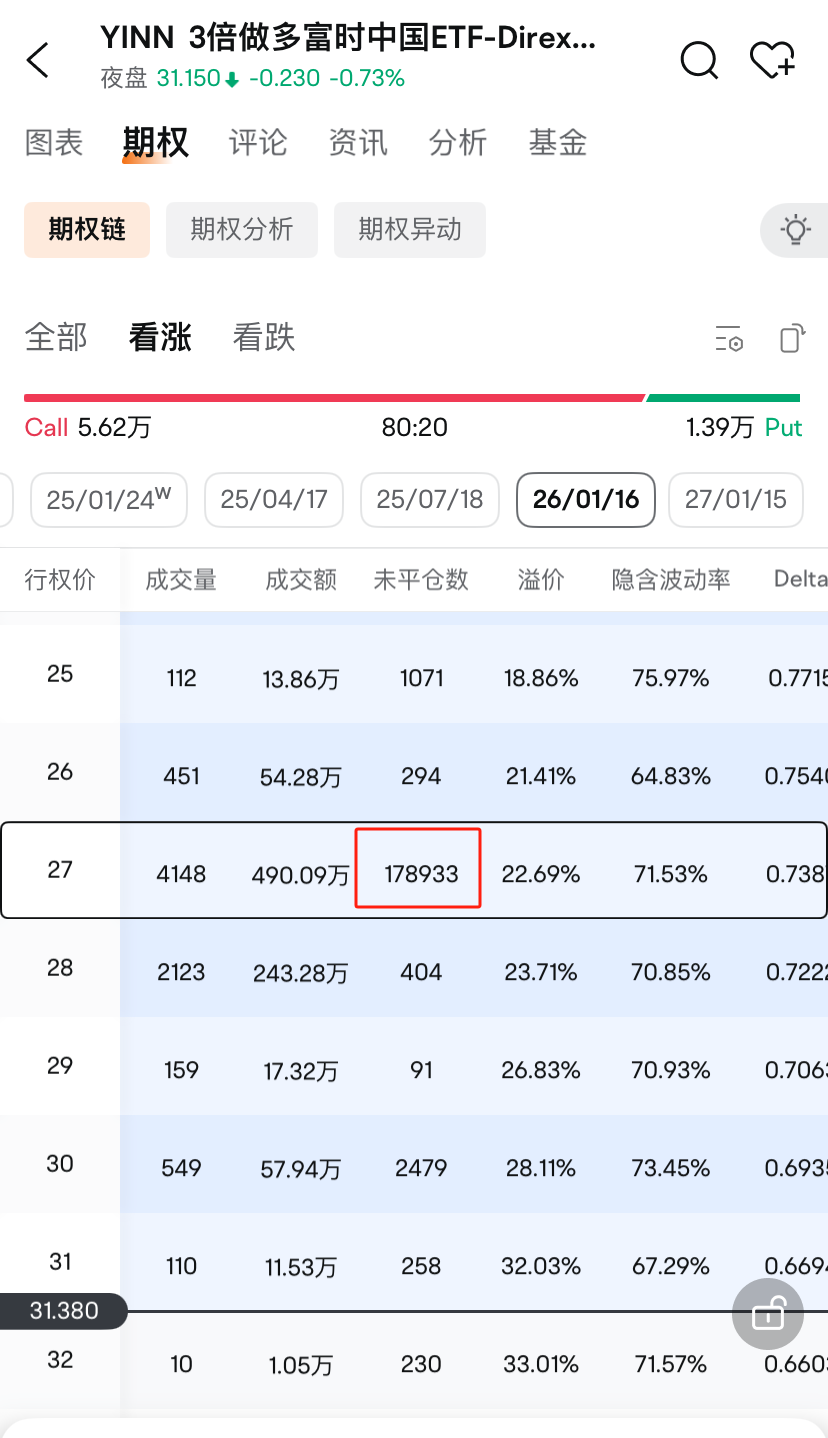Viewport: 828px width, 1438px height.
Task: Open the 资讯 tab
Action: point(357,143)
